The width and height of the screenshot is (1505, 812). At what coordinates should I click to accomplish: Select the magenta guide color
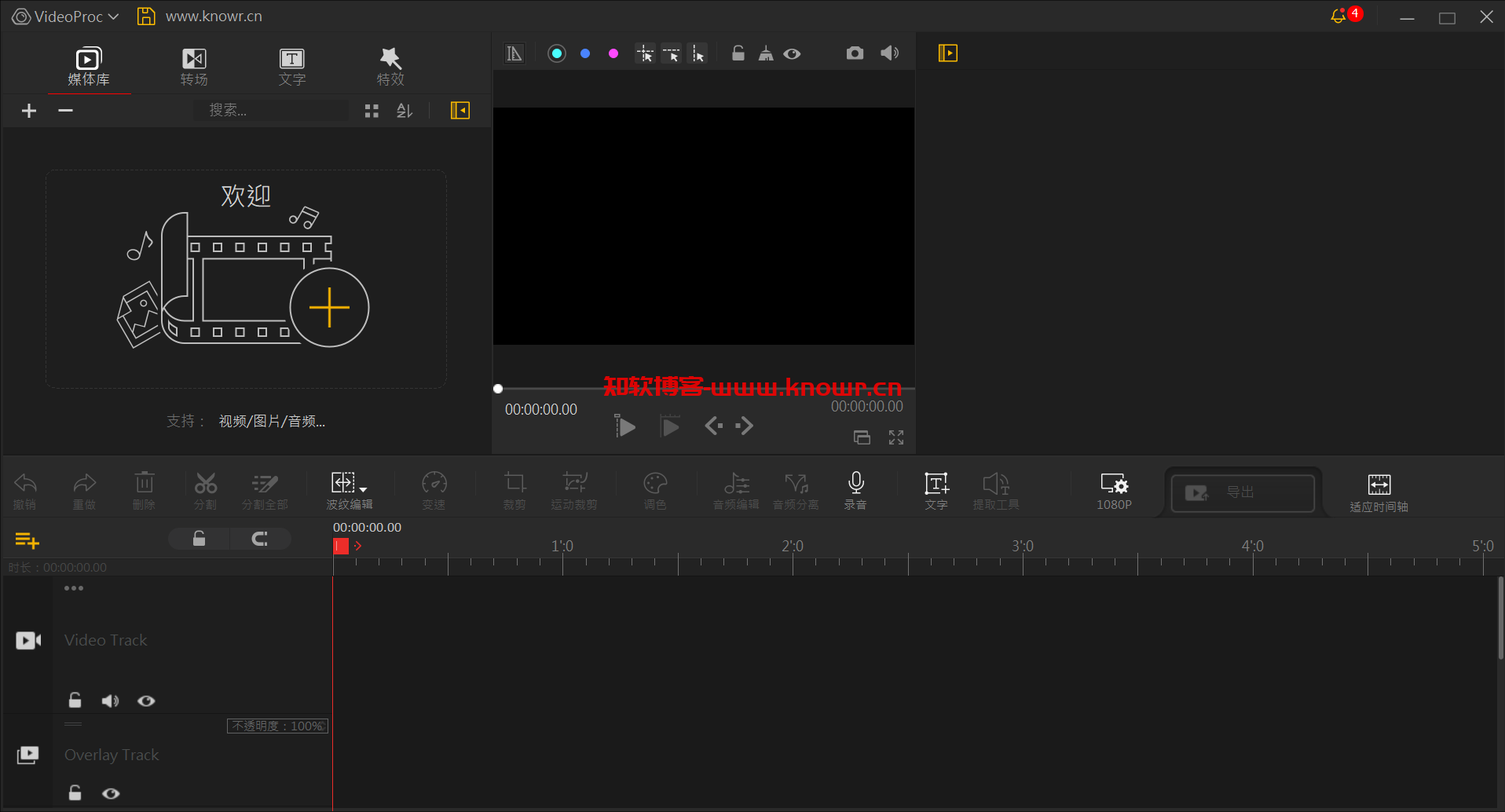click(613, 53)
